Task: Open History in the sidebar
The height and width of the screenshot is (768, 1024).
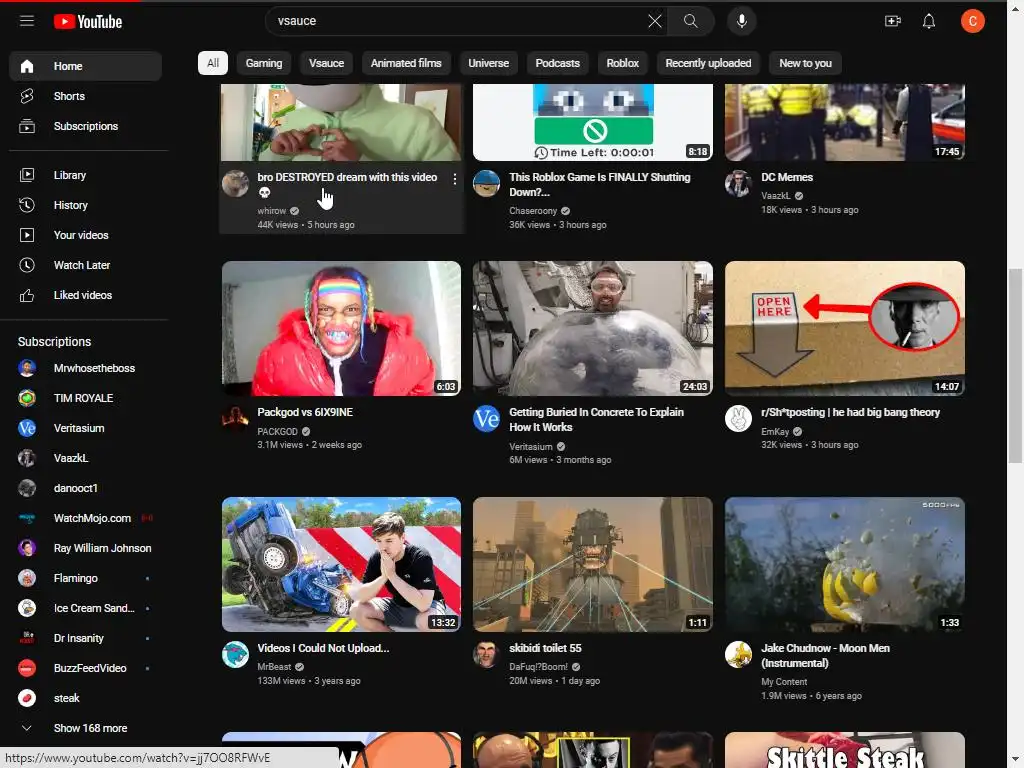Action: tap(86, 205)
